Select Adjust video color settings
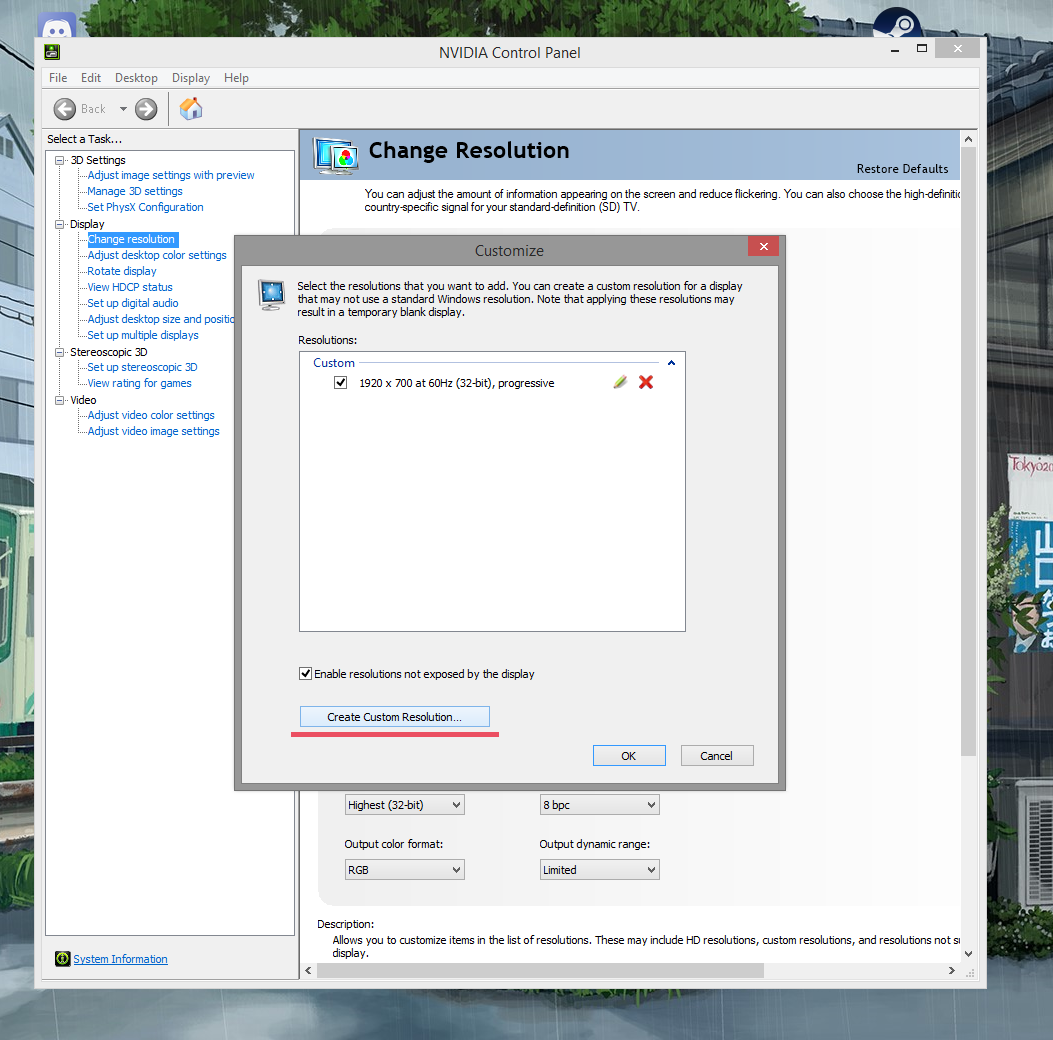The height and width of the screenshot is (1040, 1053). (150, 416)
